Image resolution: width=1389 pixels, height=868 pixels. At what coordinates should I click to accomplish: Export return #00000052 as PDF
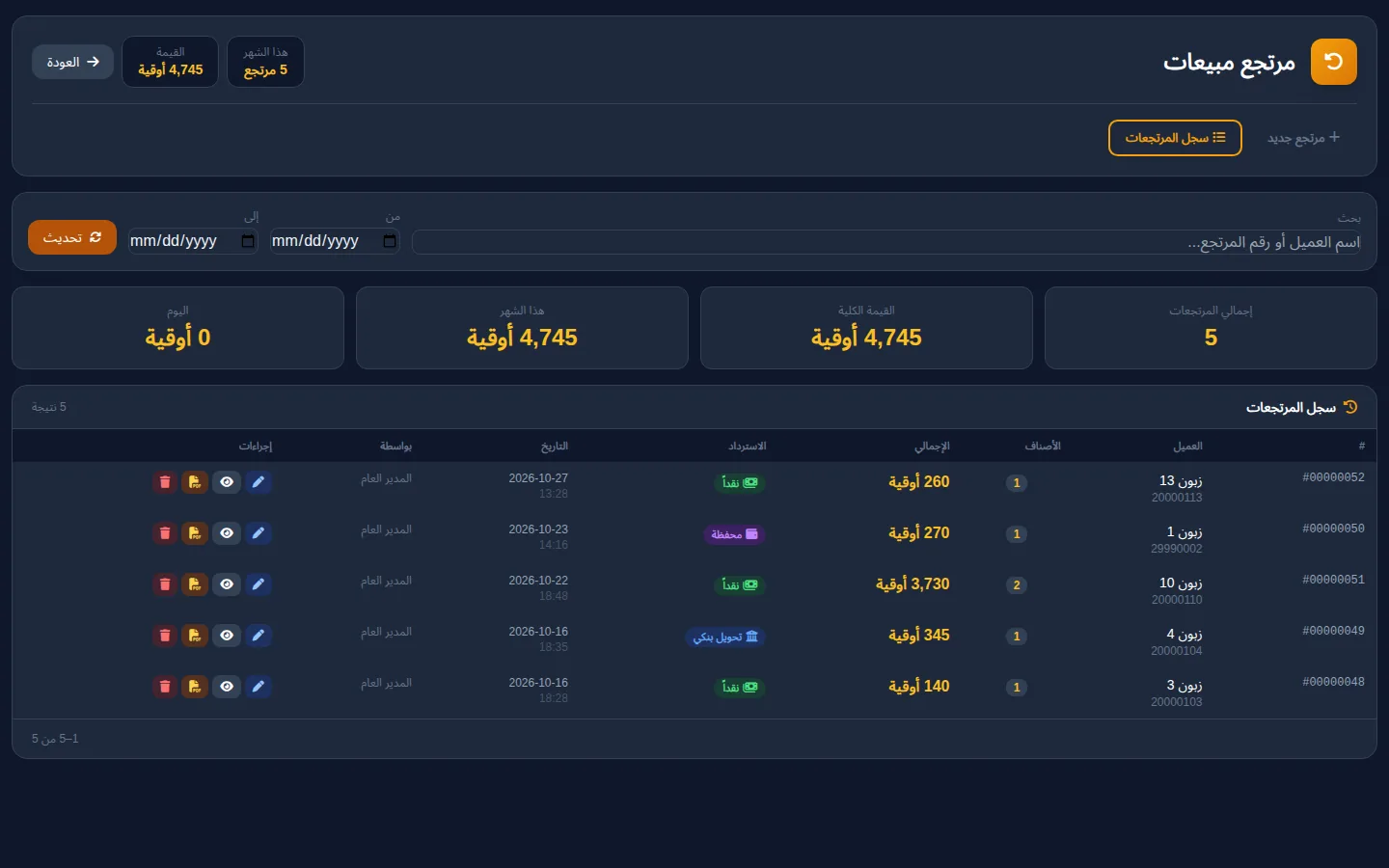tap(195, 482)
